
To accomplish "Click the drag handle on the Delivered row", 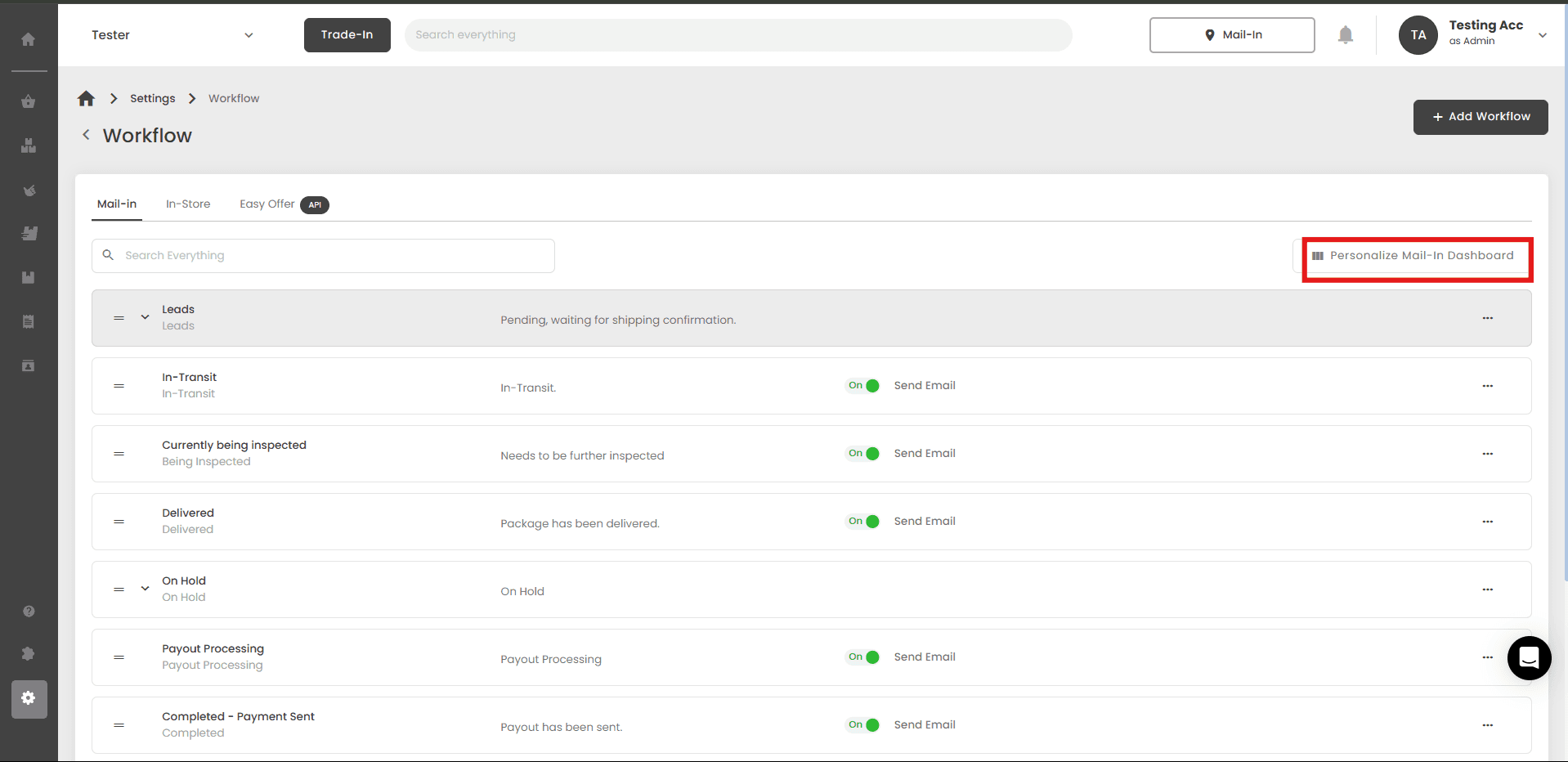I will (x=119, y=521).
